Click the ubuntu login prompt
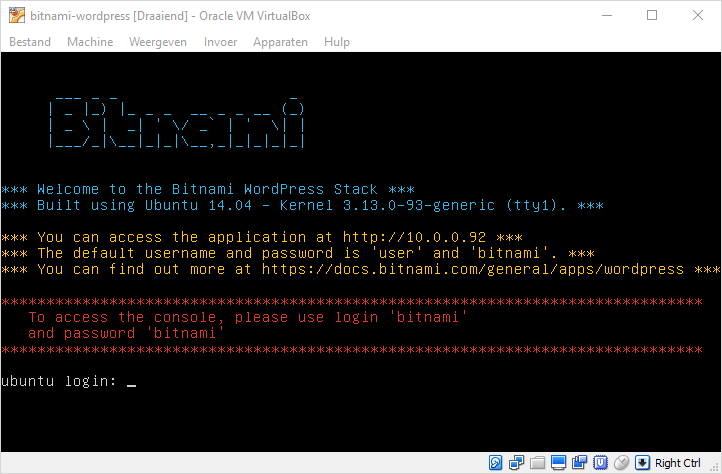The height and width of the screenshot is (474, 722). pos(58,381)
